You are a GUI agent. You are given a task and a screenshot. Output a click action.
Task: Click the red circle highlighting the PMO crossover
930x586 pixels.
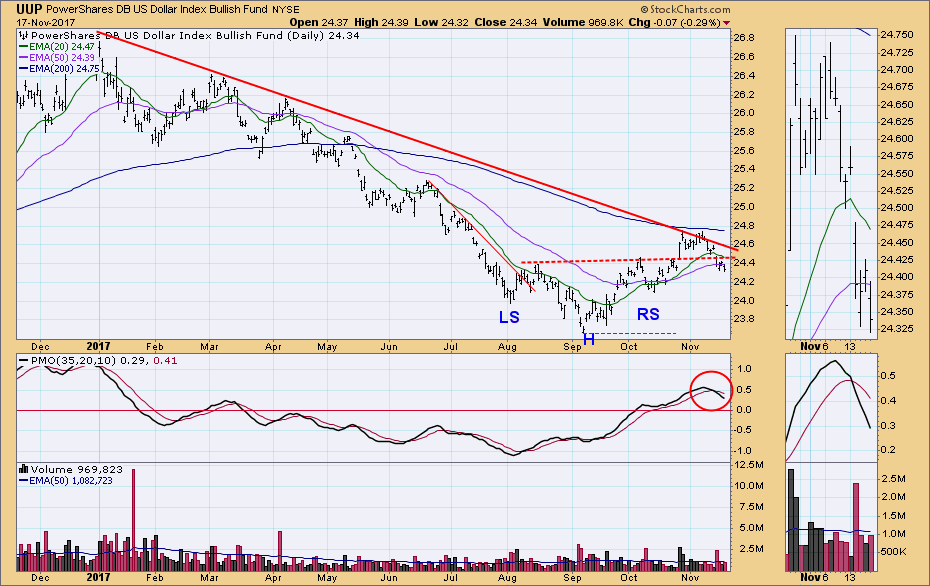(x=711, y=391)
